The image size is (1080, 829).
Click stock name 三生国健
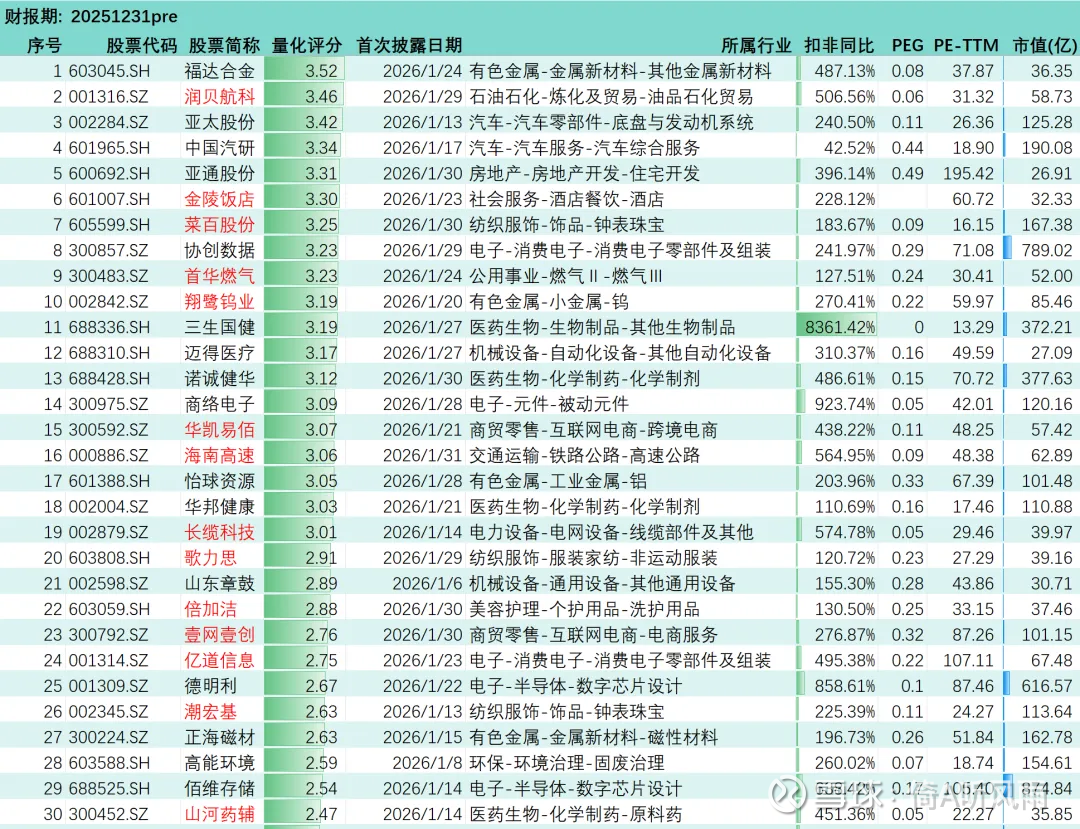click(220, 327)
